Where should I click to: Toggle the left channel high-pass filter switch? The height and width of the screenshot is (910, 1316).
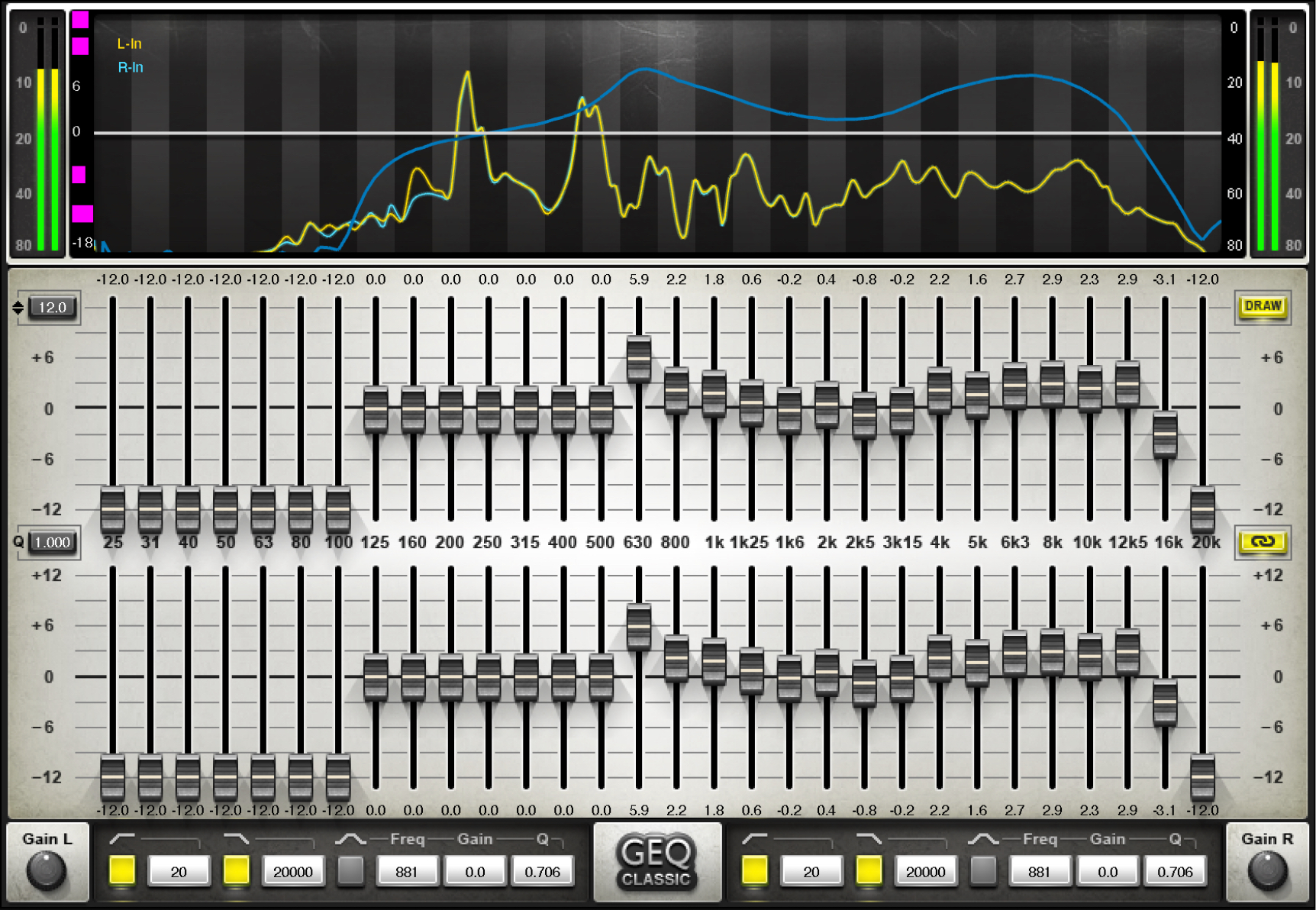tap(122, 871)
